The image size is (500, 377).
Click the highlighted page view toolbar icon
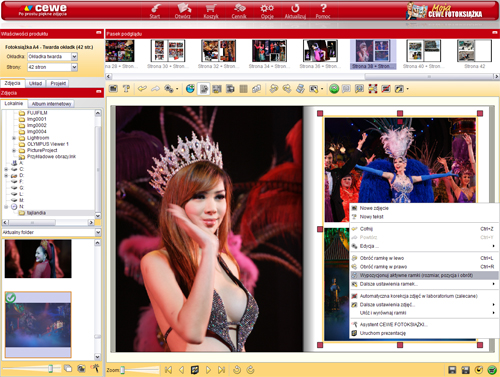click(x=204, y=89)
